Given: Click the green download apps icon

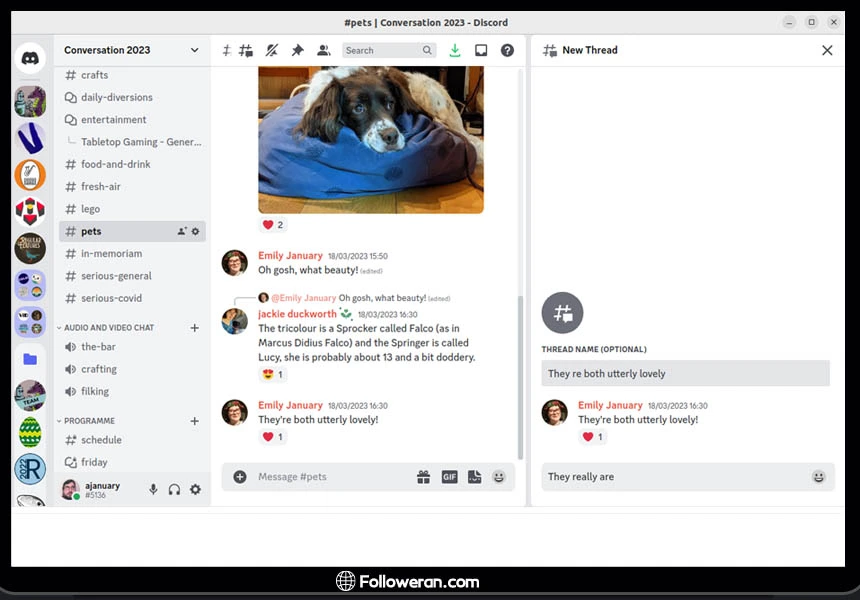Looking at the screenshot, I should 455,50.
